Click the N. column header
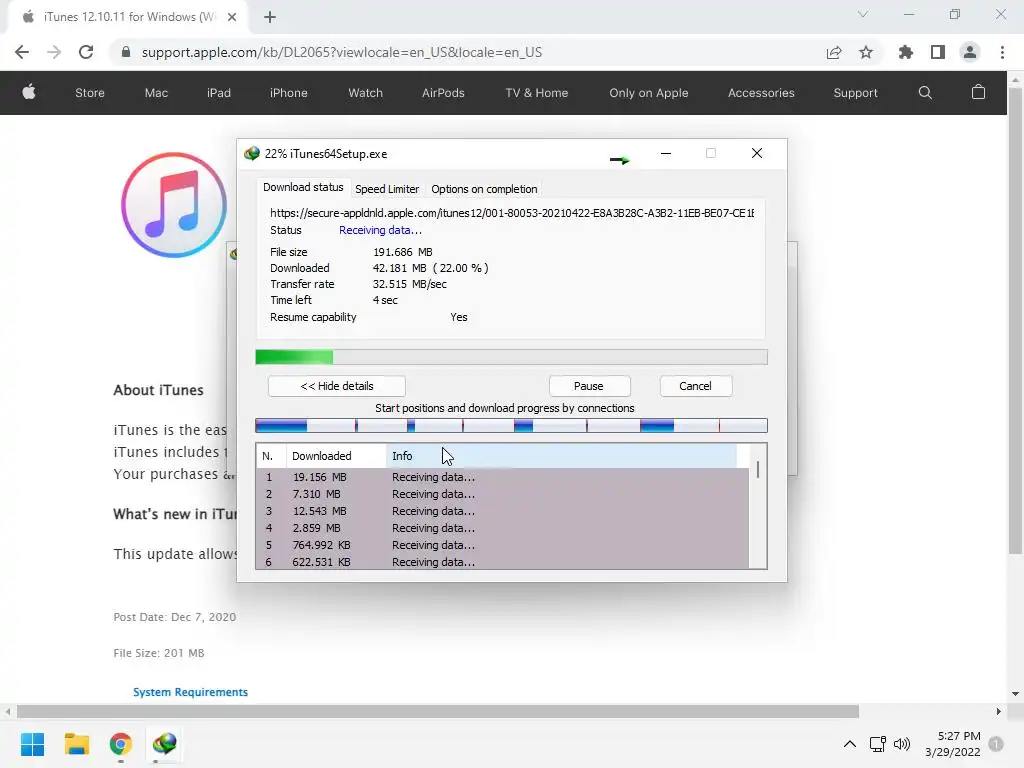 coord(270,456)
